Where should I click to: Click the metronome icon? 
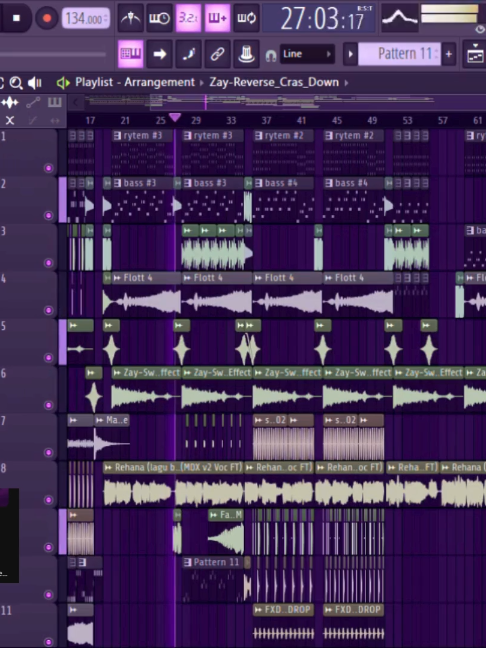click(130, 18)
